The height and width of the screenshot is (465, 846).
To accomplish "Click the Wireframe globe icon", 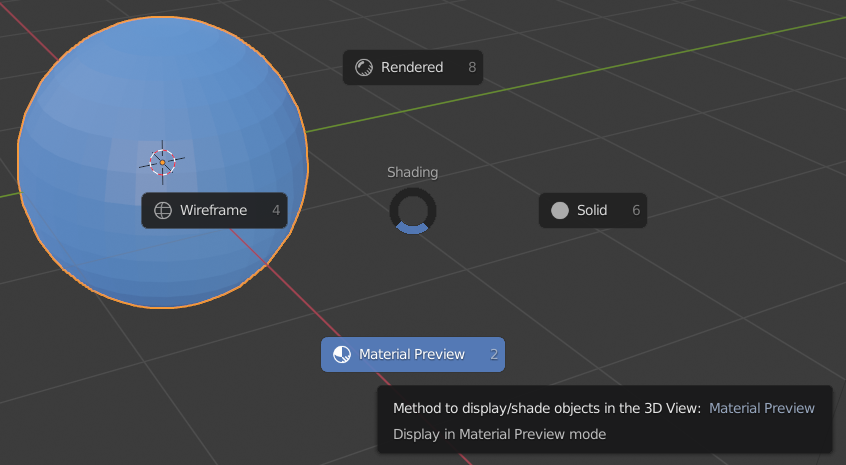I will coord(163,210).
